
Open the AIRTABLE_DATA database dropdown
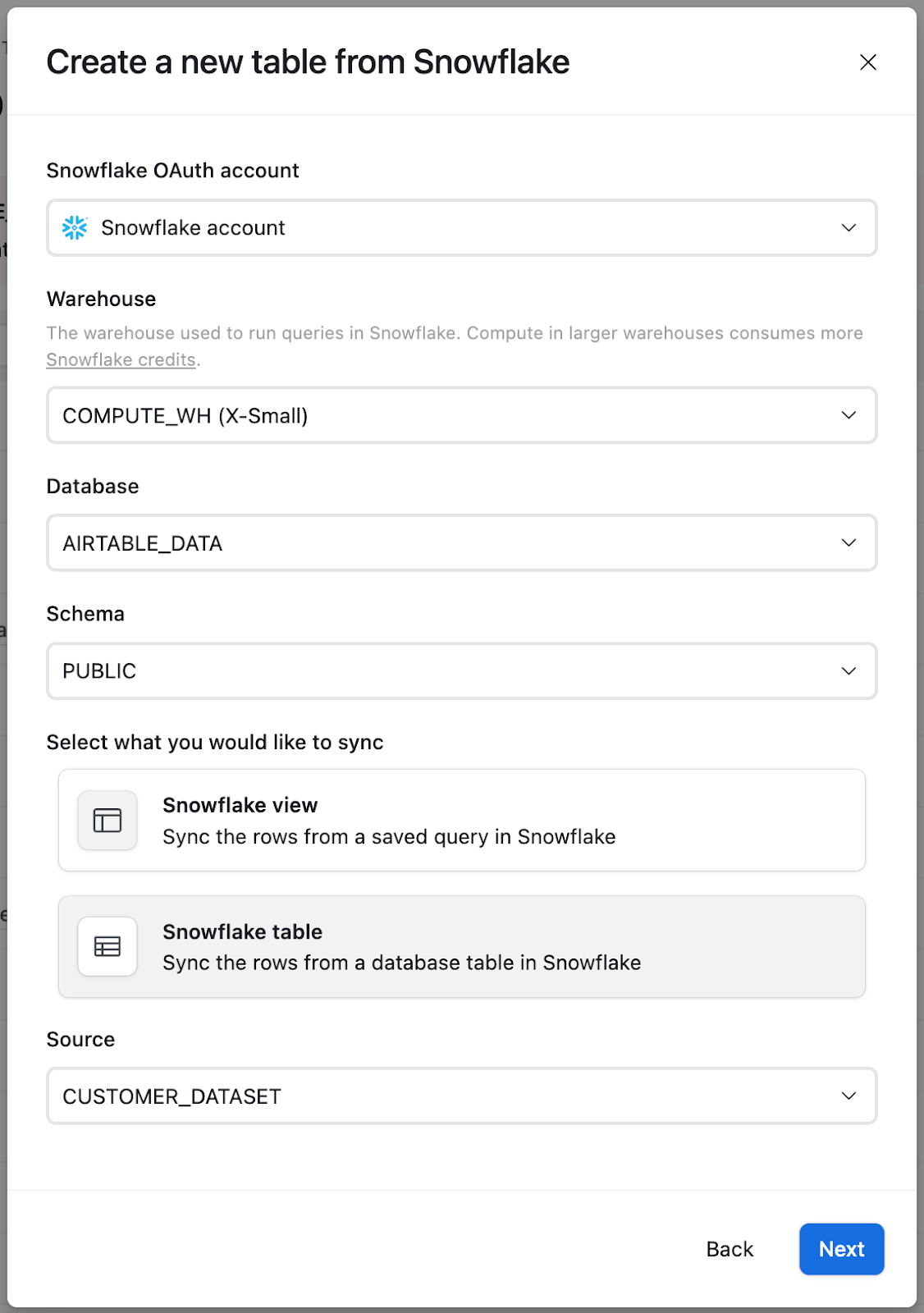461,542
